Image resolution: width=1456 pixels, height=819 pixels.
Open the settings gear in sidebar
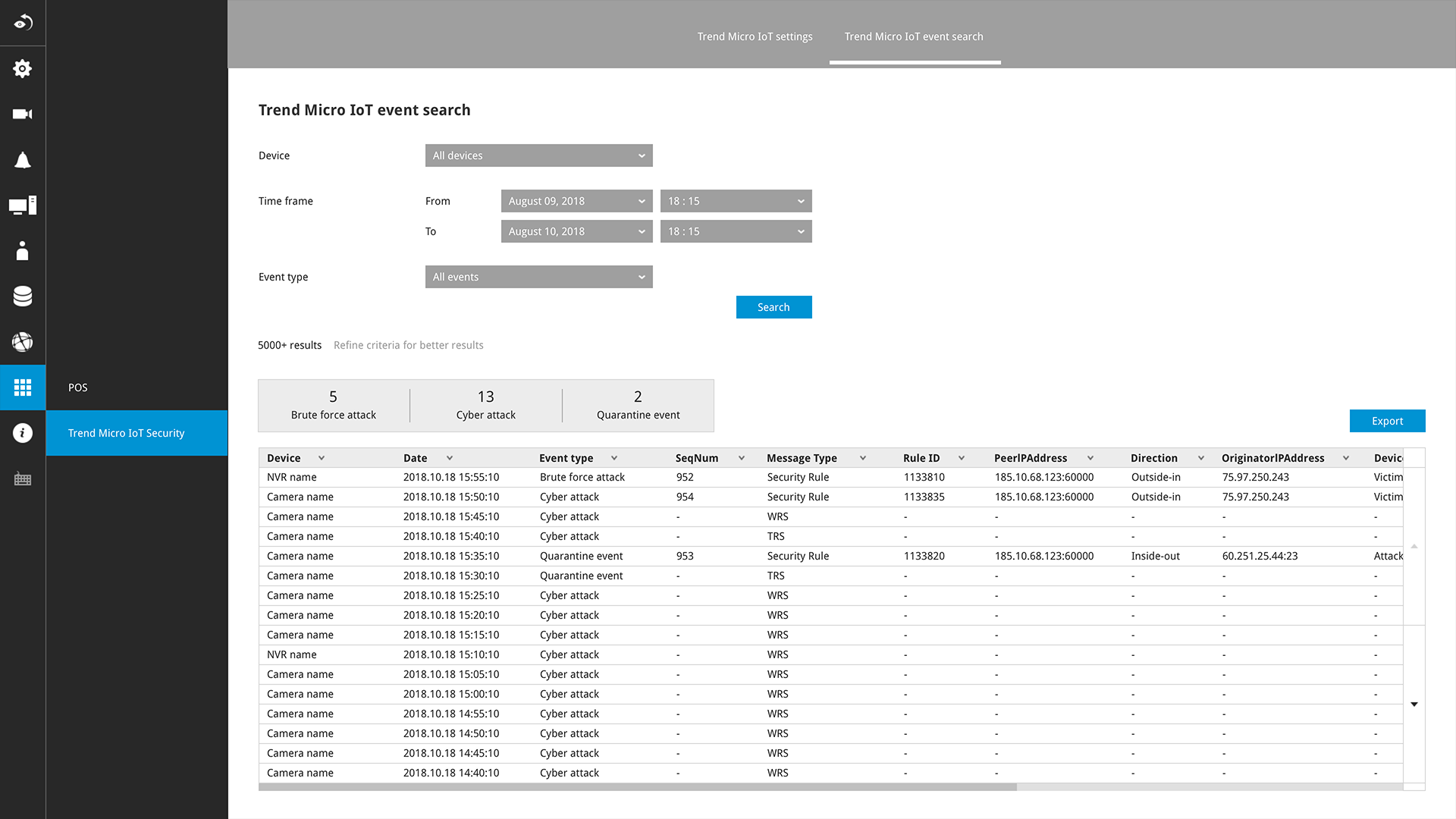[x=23, y=69]
